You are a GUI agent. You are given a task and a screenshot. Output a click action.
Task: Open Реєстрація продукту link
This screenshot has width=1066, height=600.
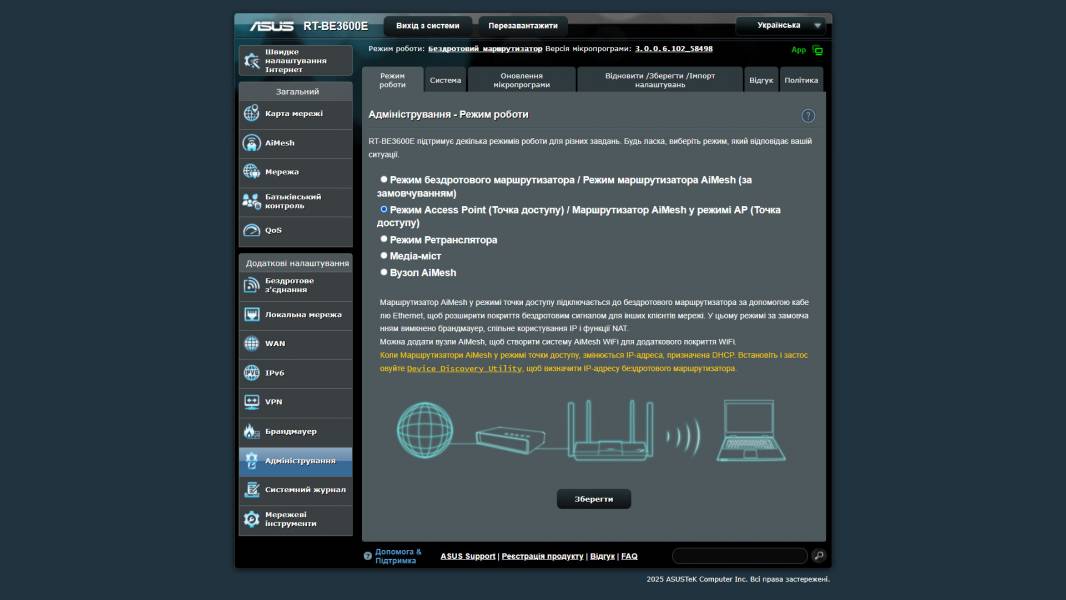pos(543,556)
